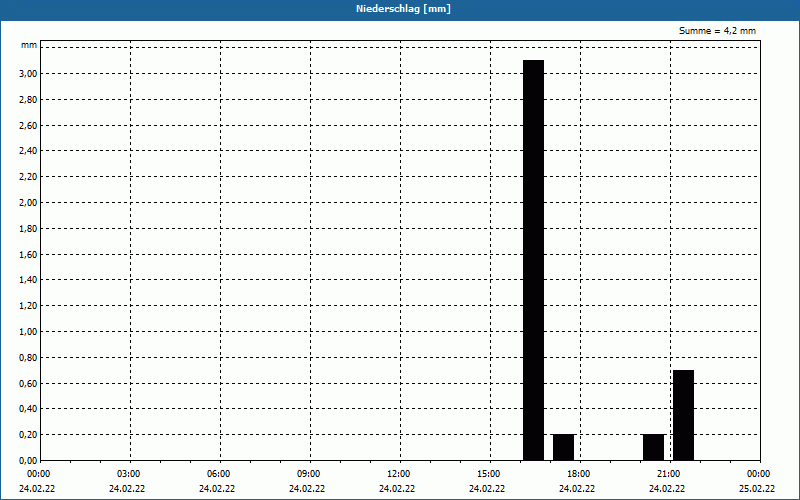
Task: Click the 25.02.22 date label
Action: [x=757, y=489]
